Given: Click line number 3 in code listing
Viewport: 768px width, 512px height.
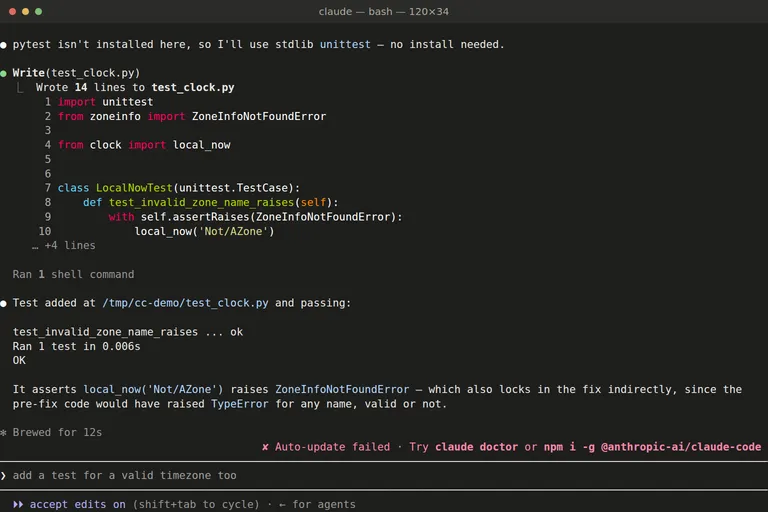Looking at the screenshot, I should pos(48,130).
